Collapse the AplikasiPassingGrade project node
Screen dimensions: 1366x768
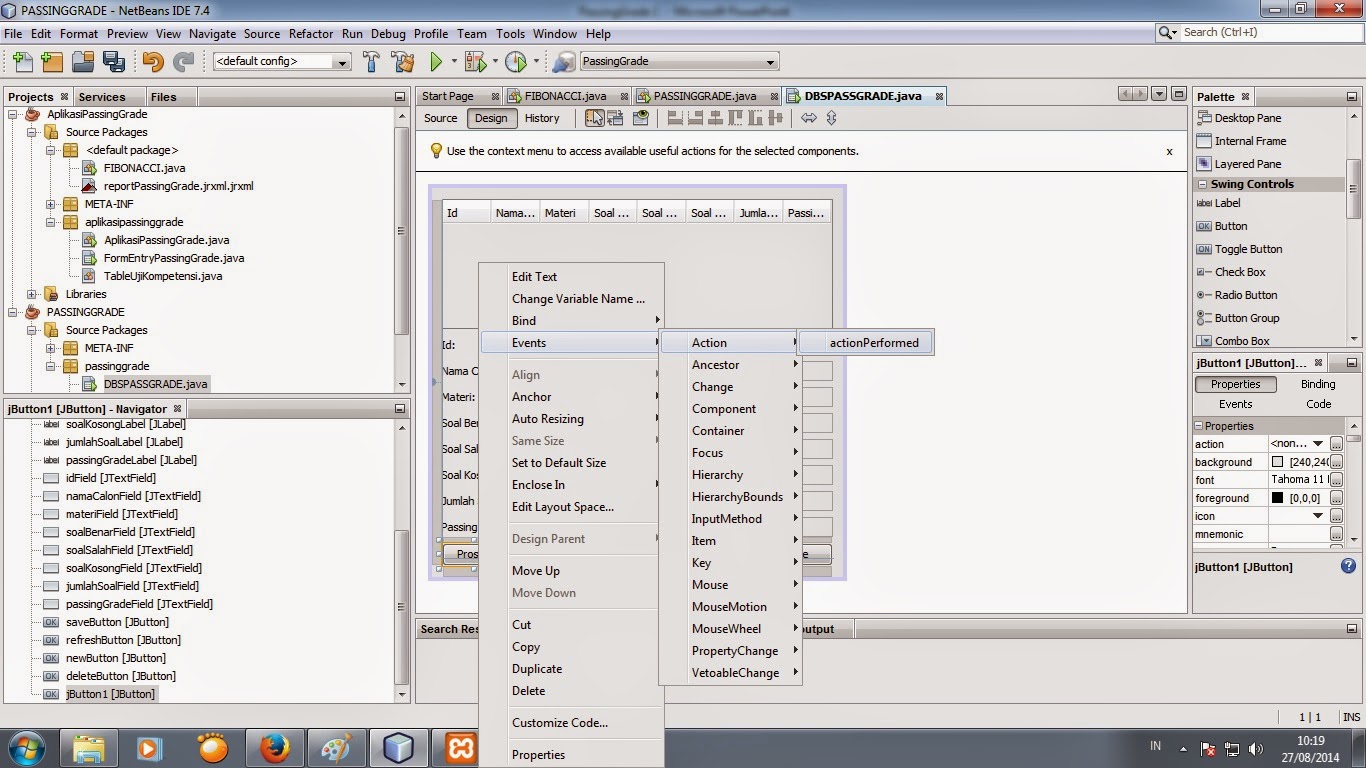[14, 114]
